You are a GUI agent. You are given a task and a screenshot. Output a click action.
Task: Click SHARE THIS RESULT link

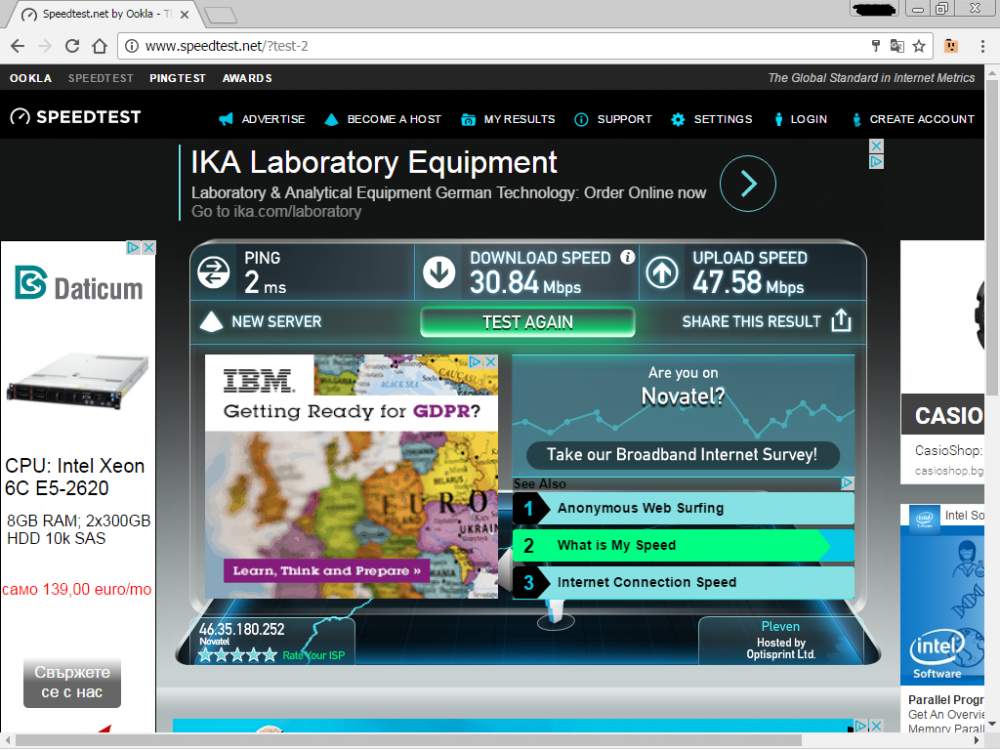coord(751,321)
